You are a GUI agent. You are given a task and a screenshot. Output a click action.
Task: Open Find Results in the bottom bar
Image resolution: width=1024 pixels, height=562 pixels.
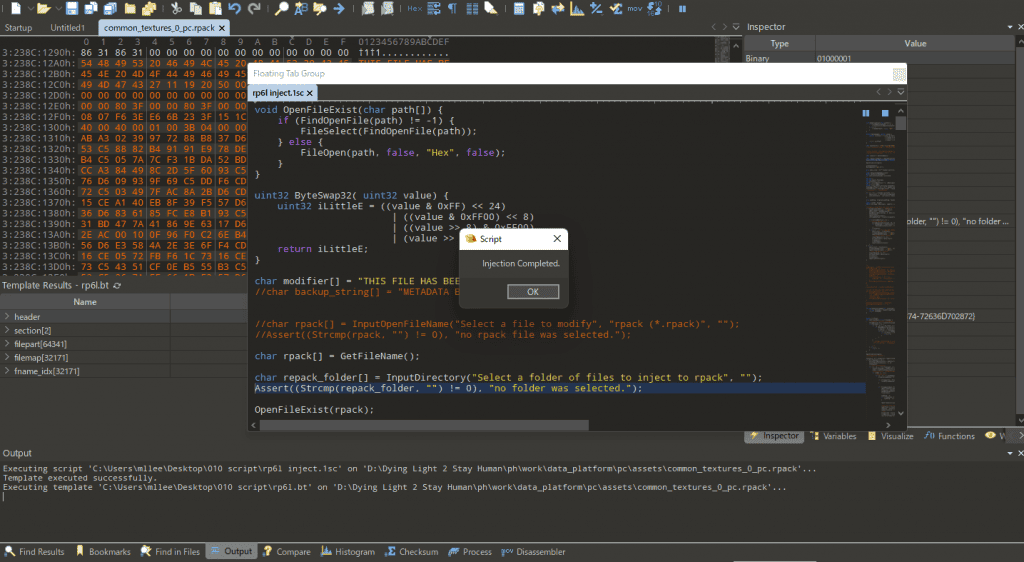(35, 552)
